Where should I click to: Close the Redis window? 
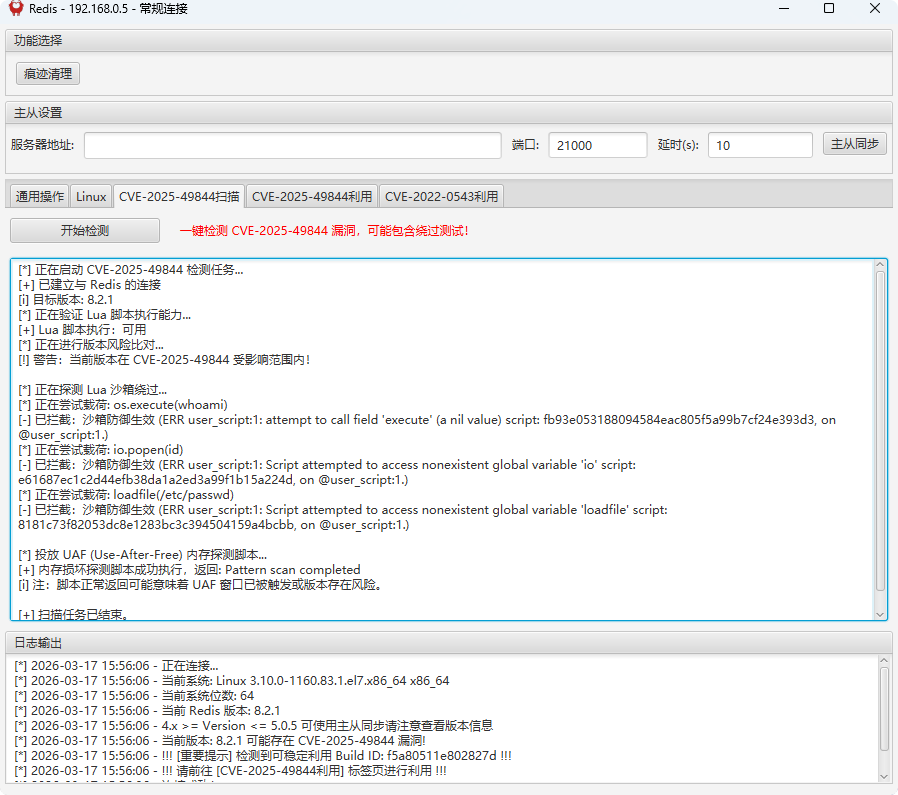coord(875,9)
